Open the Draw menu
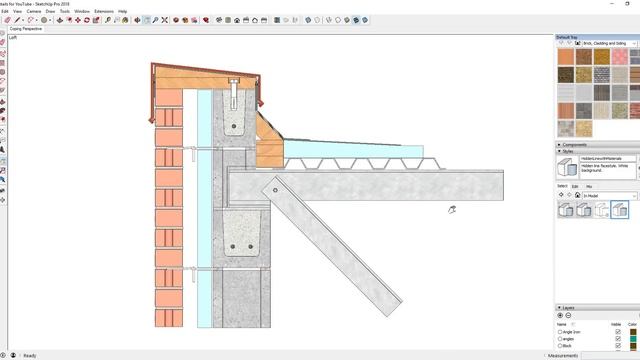Viewport: 640px width, 360px height. (50, 11)
